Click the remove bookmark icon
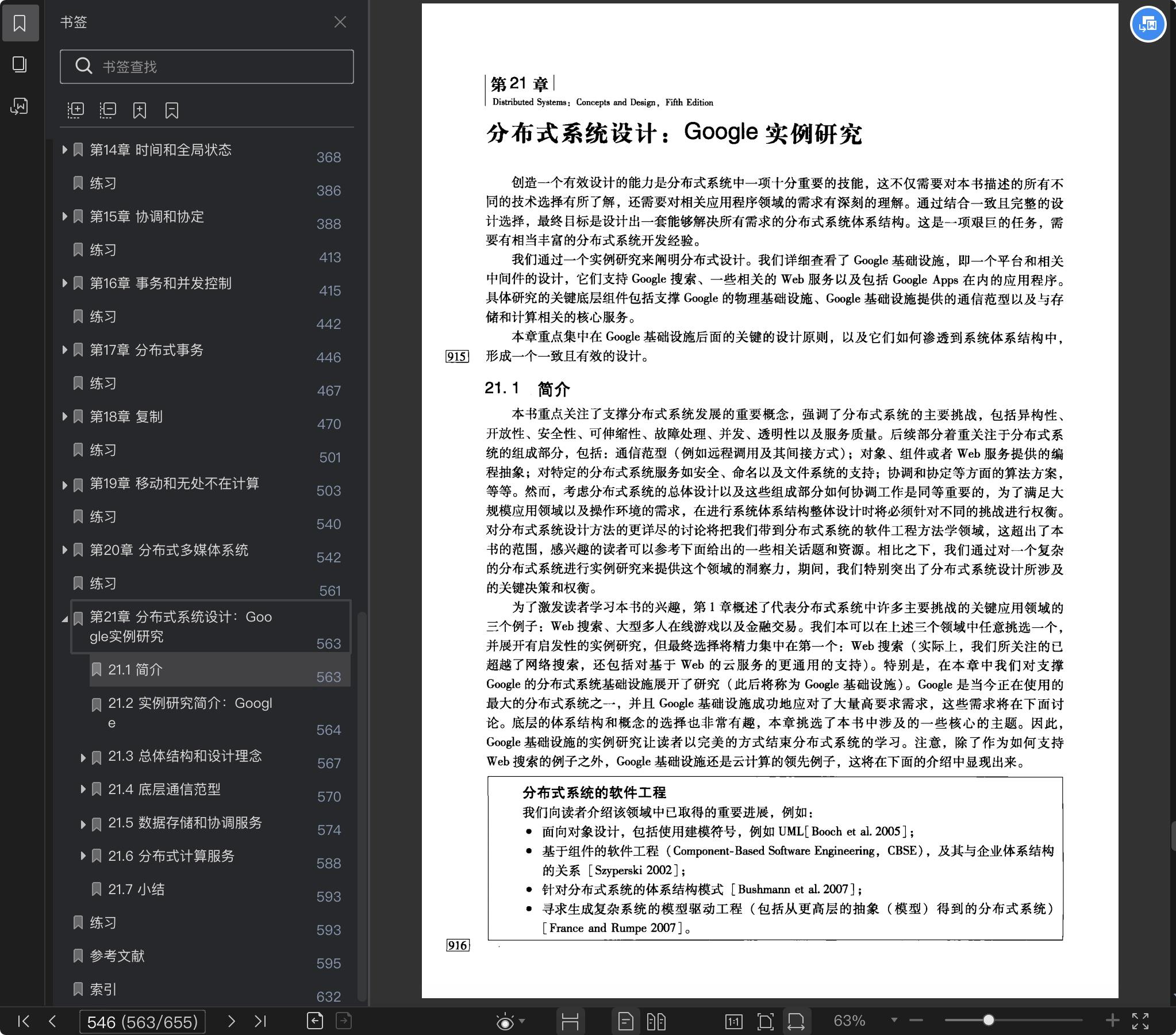 coord(171,110)
